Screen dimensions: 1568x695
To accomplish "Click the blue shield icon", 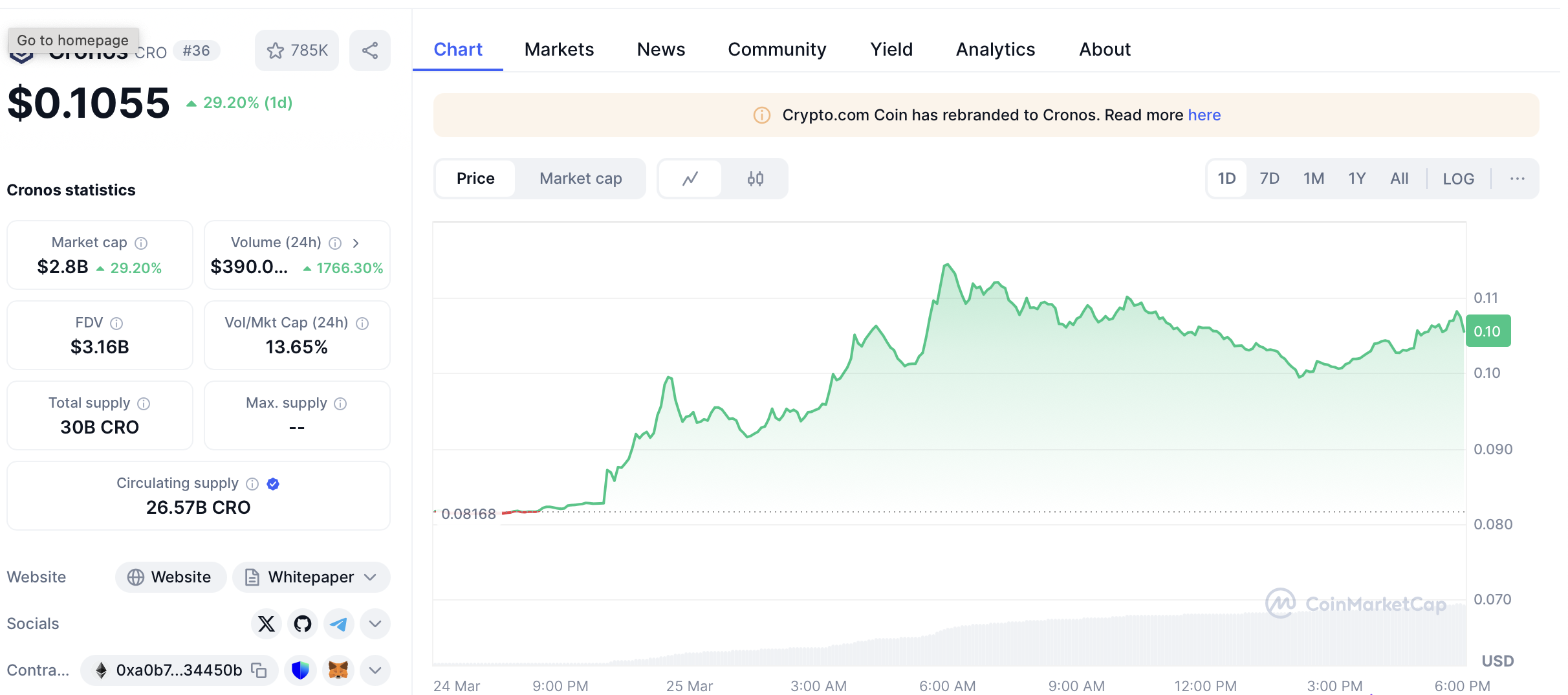I will [x=300, y=670].
